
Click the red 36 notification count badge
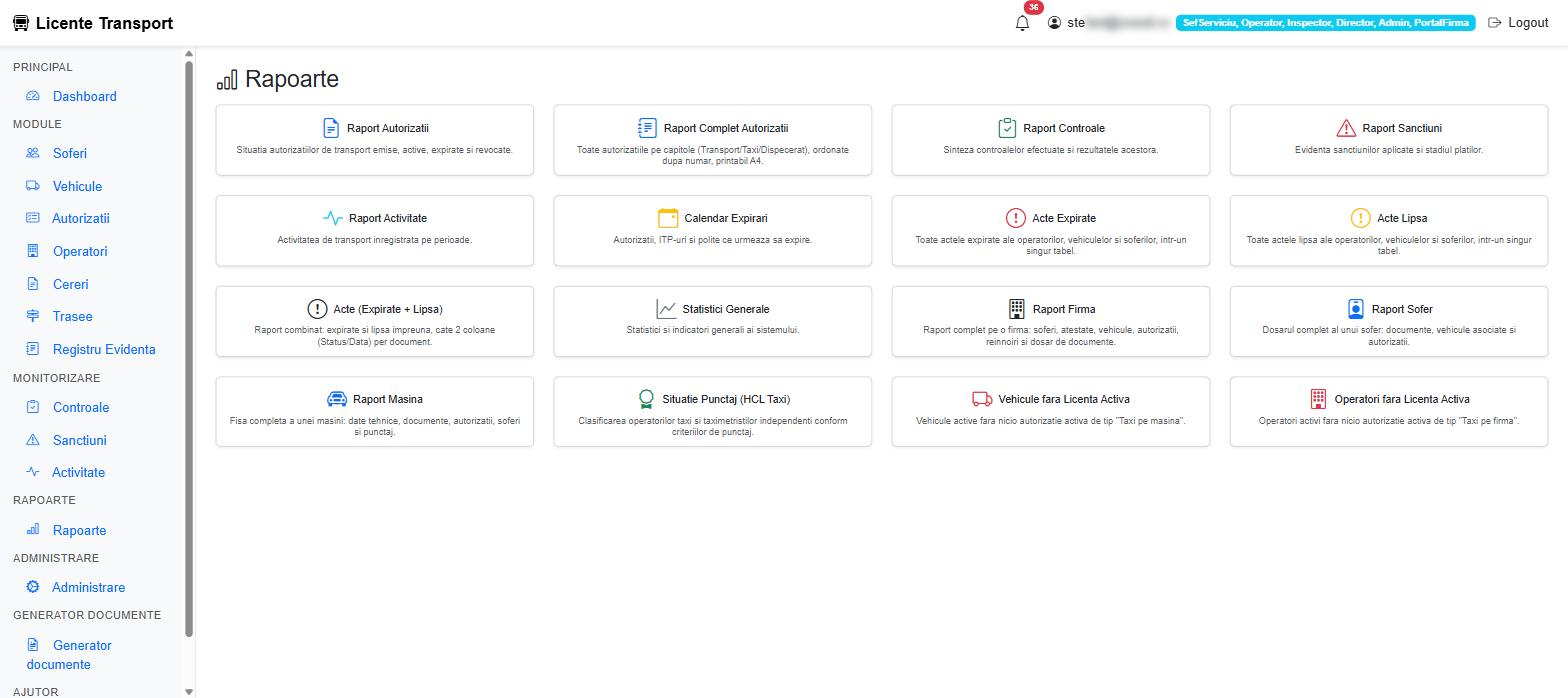[1033, 7]
